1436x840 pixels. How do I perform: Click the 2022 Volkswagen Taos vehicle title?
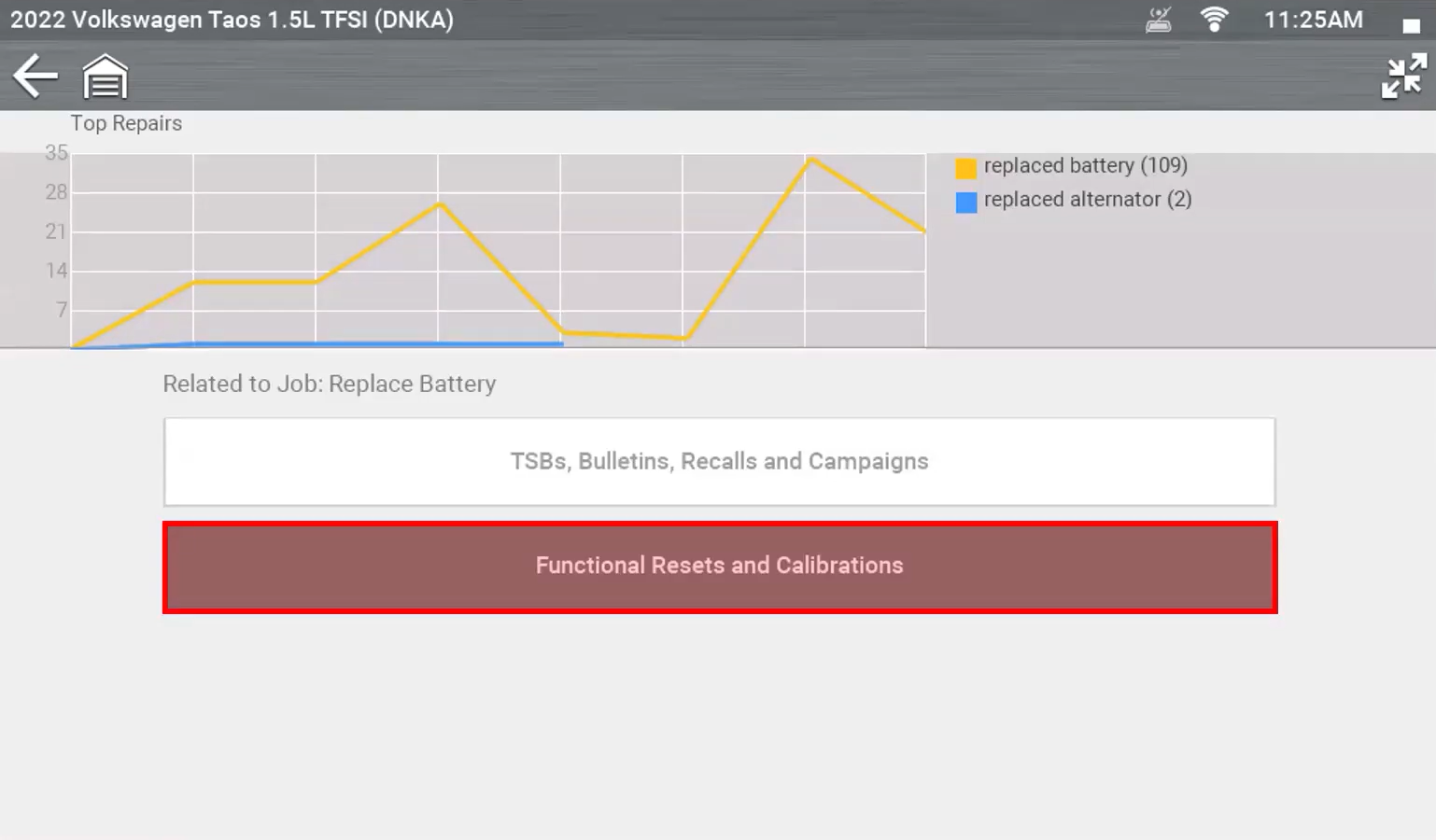tap(232, 20)
